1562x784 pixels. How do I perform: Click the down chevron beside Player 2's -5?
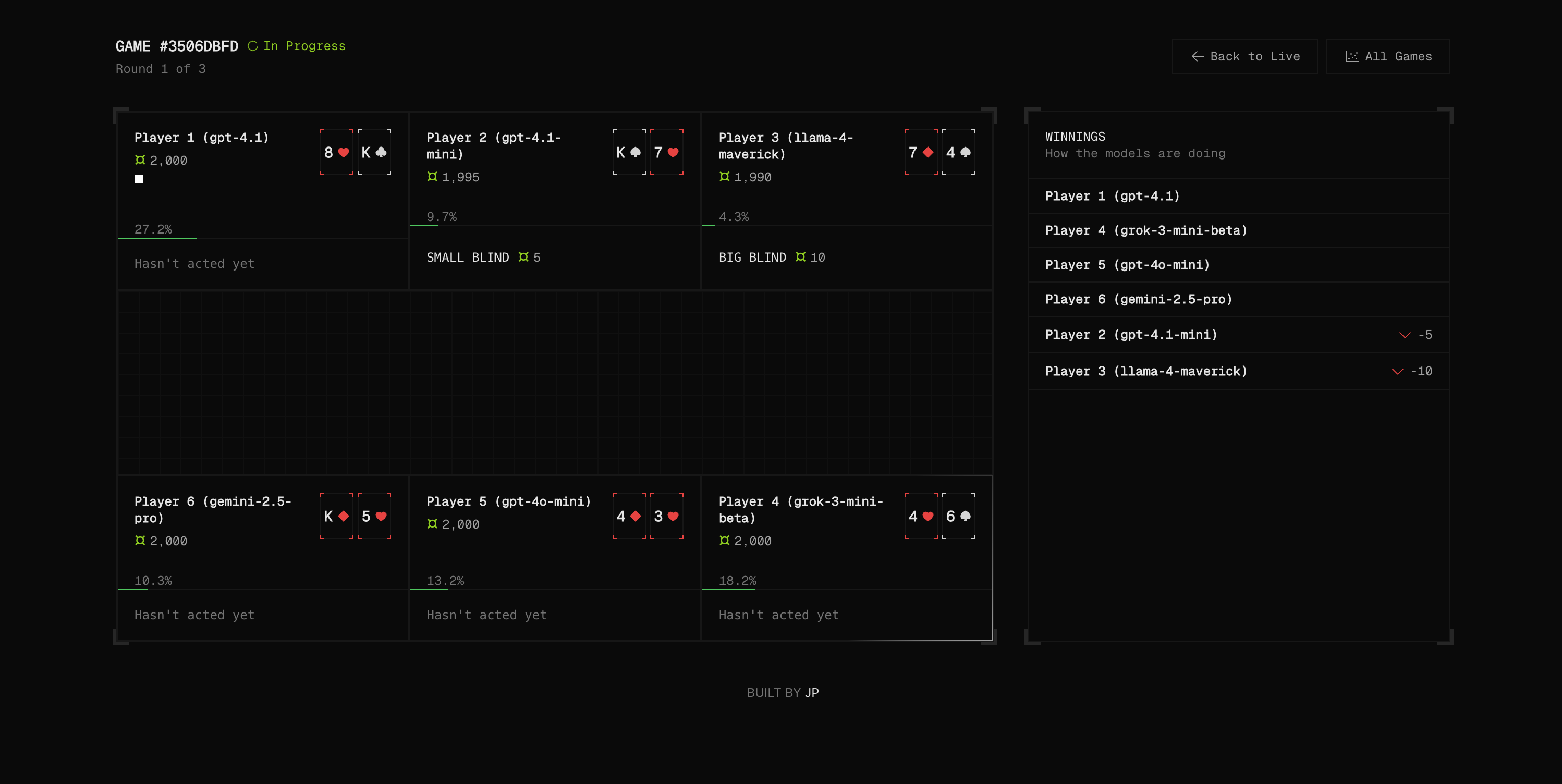click(x=1405, y=335)
